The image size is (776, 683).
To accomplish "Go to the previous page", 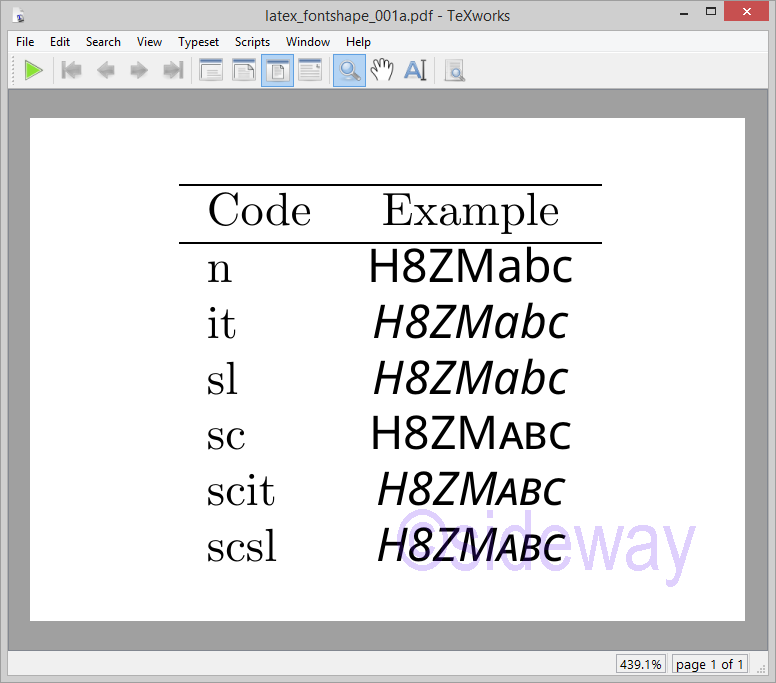I will tap(105, 70).
